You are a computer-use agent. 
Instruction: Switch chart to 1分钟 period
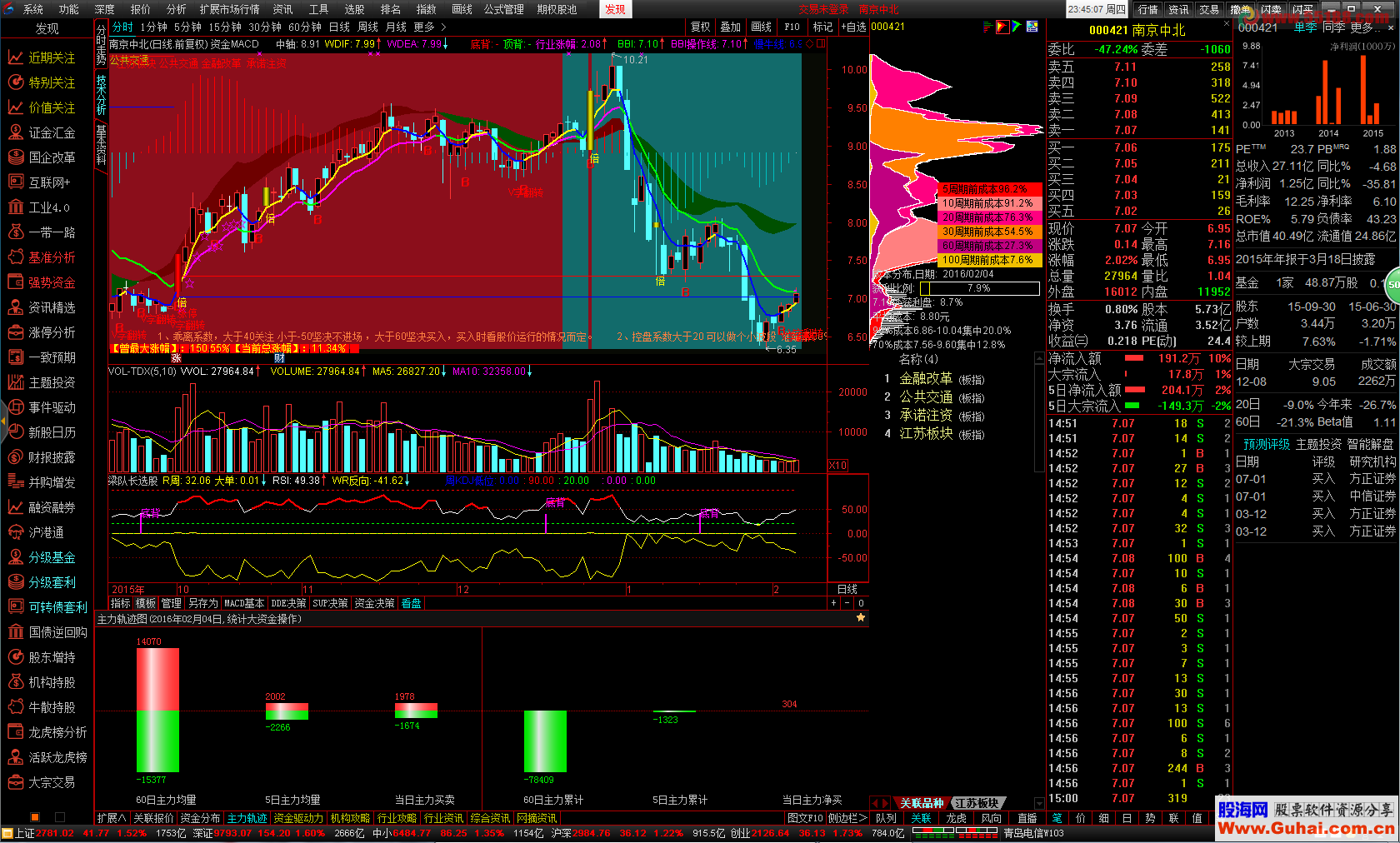click(x=153, y=27)
